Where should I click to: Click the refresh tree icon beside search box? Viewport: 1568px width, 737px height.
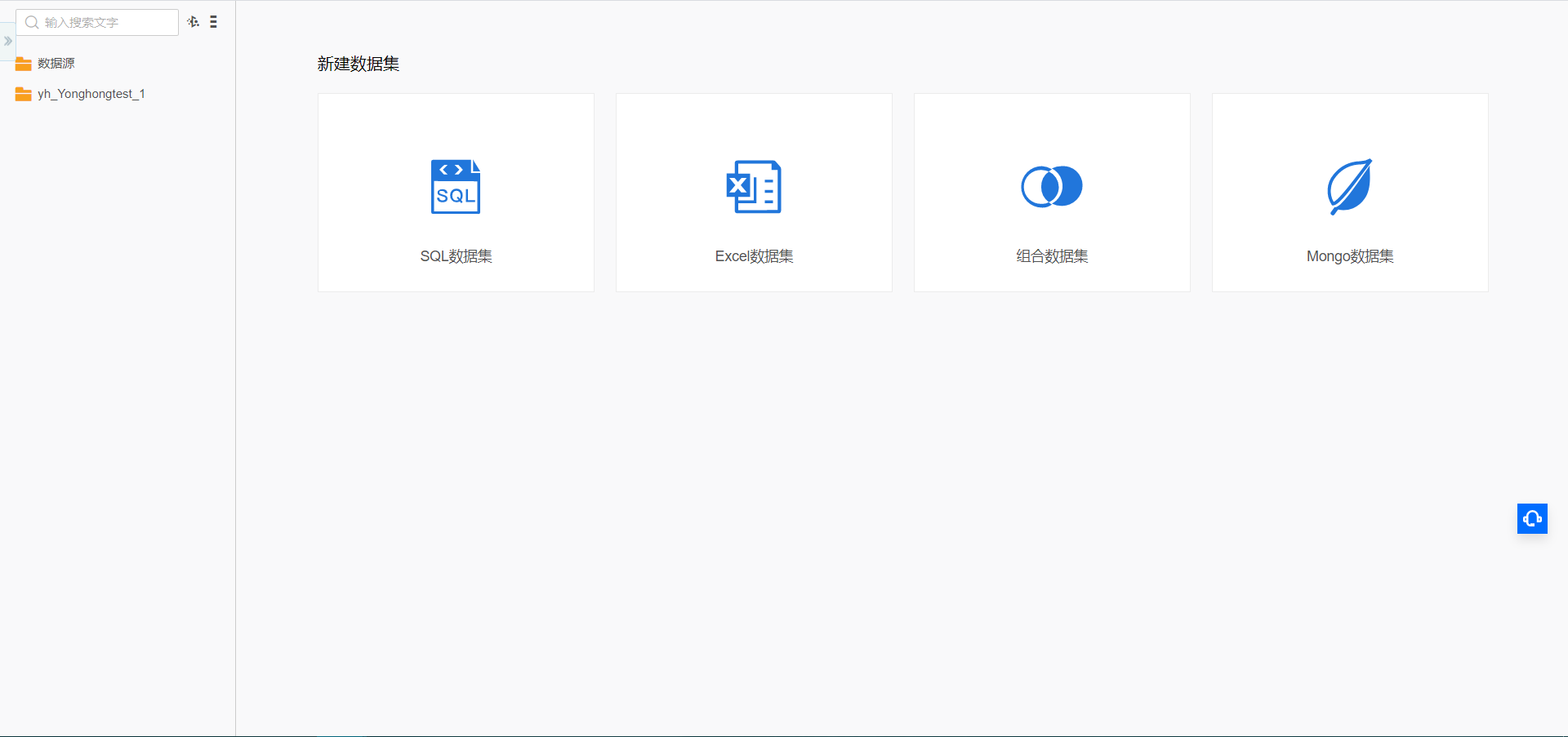tap(193, 22)
